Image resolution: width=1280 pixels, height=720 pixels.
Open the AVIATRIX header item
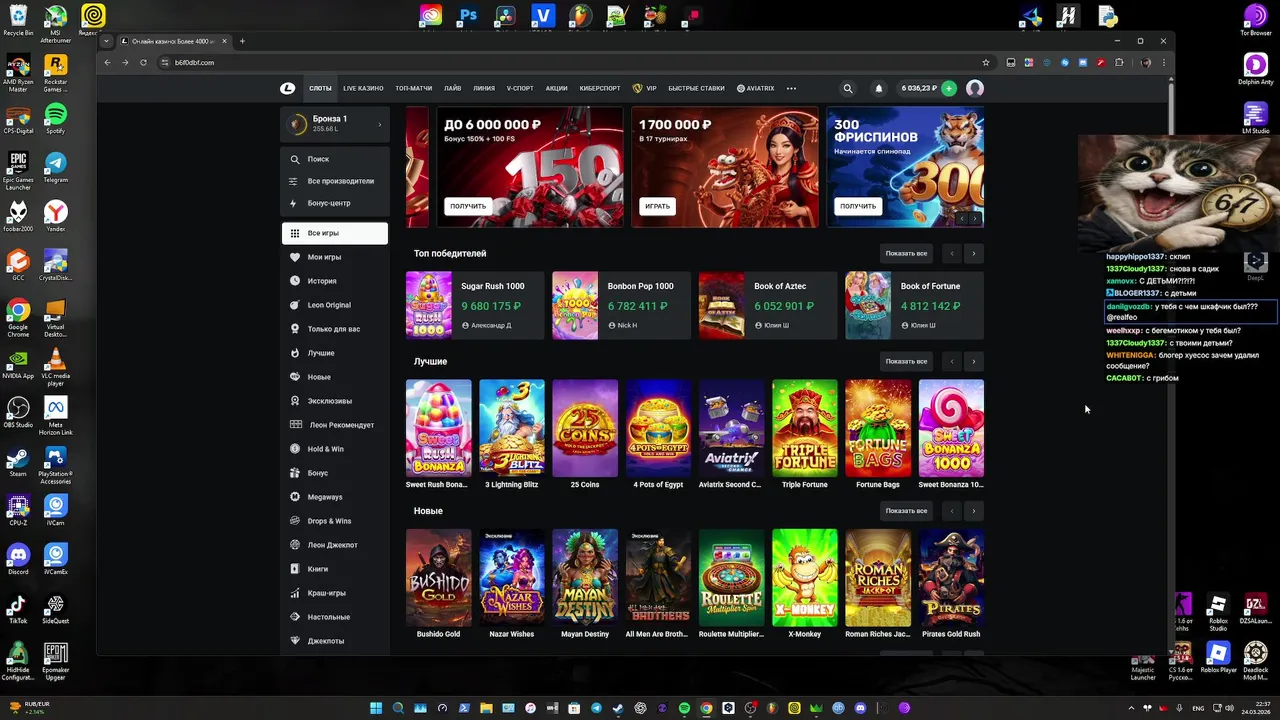coord(756,88)
